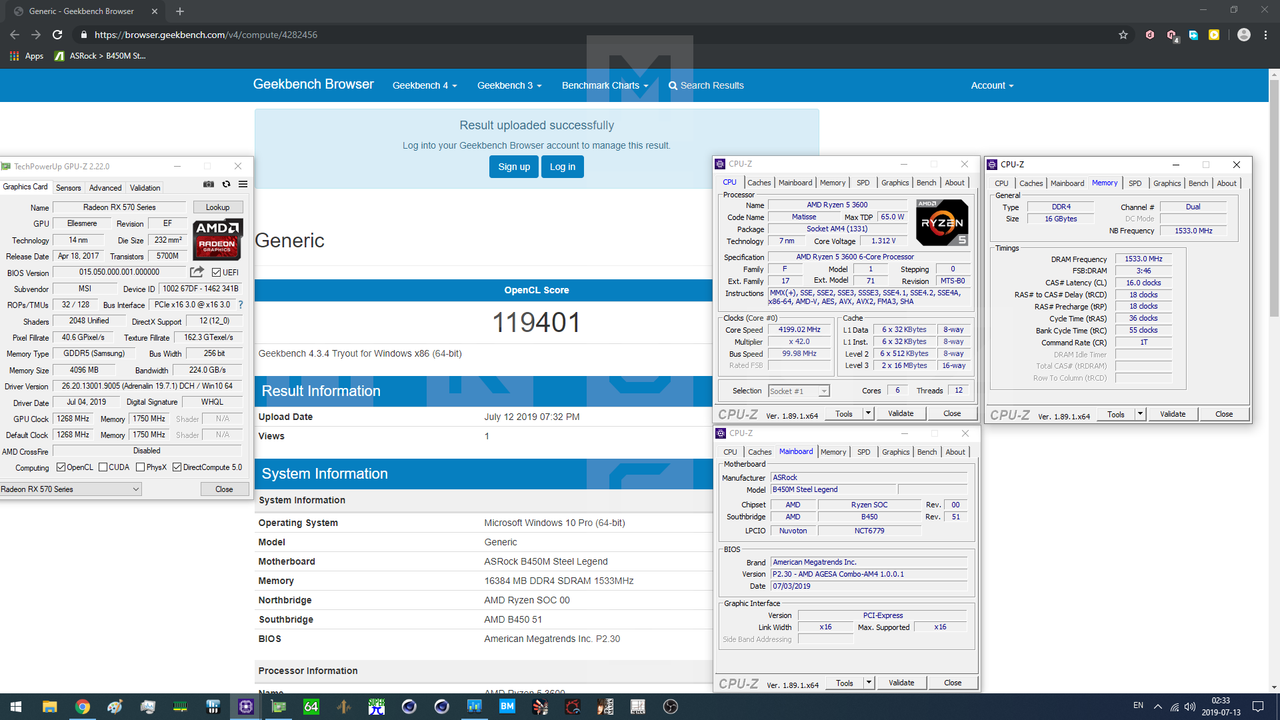This screenshot has width=1280, height=720.
Task: Click GPU-Z screenshot camera icon
Action: tap(208, 184)
